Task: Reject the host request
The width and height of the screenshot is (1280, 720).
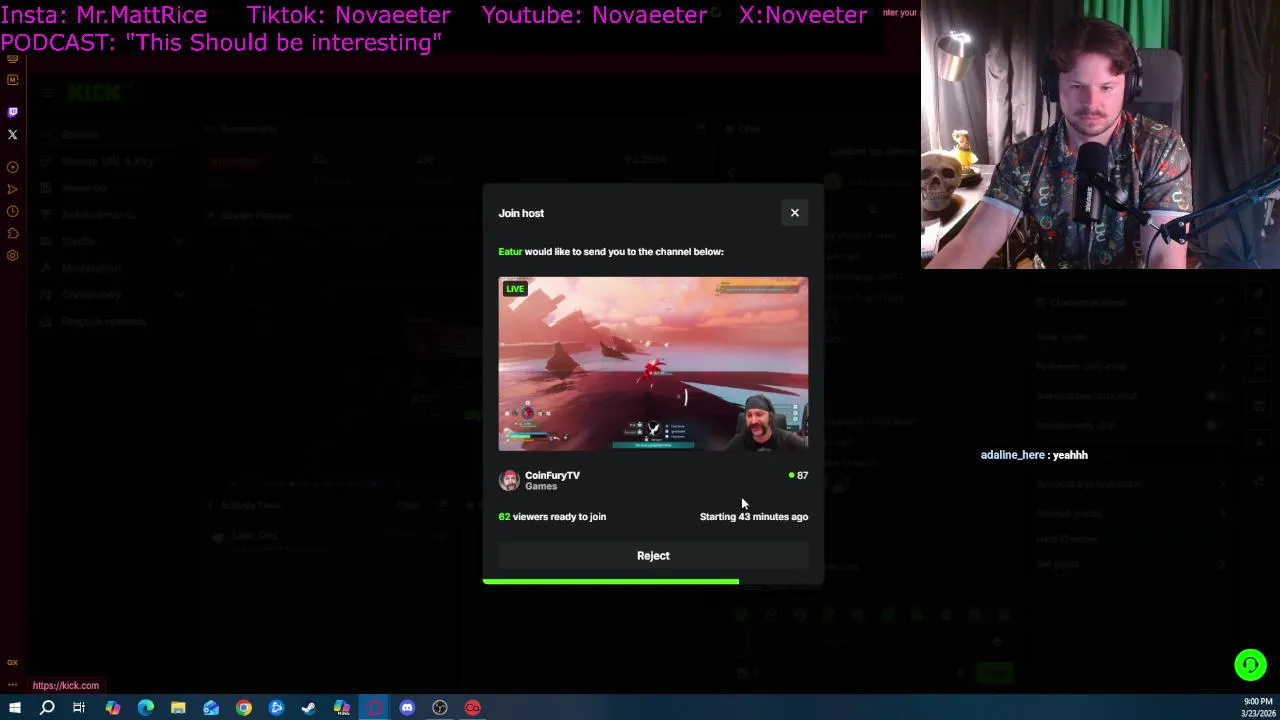Action: coord(653,556)
